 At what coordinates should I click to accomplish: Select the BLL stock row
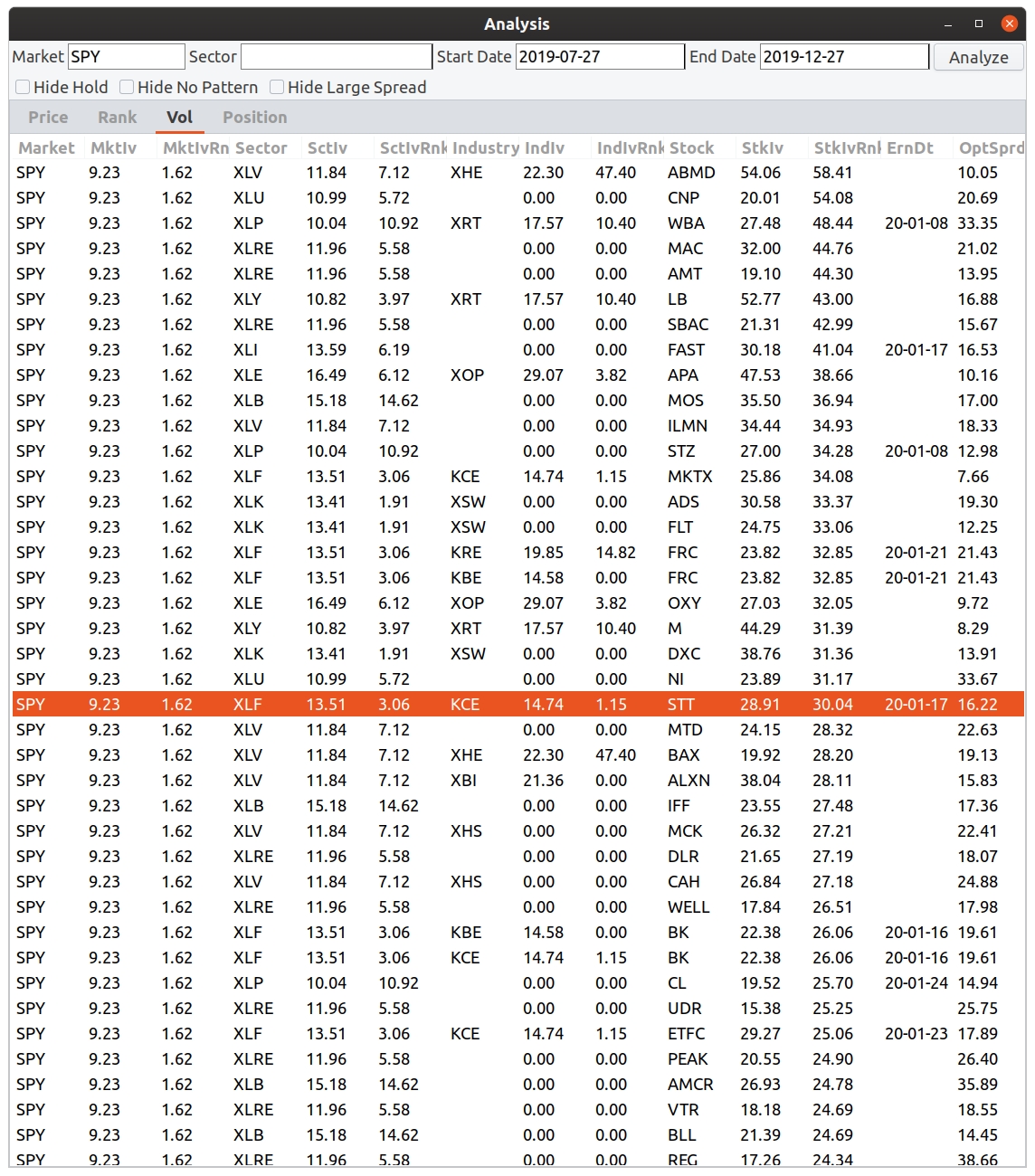518,1135
